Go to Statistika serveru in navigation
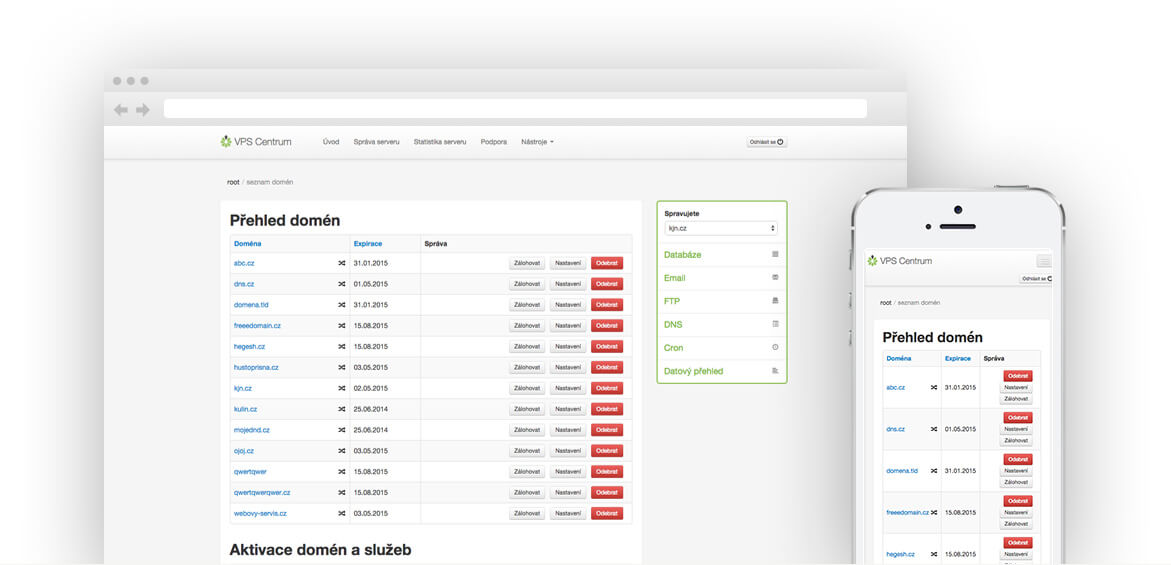The width and height of the screenshot is (1171, 565). pyautogui.click(x=440, y=142)
